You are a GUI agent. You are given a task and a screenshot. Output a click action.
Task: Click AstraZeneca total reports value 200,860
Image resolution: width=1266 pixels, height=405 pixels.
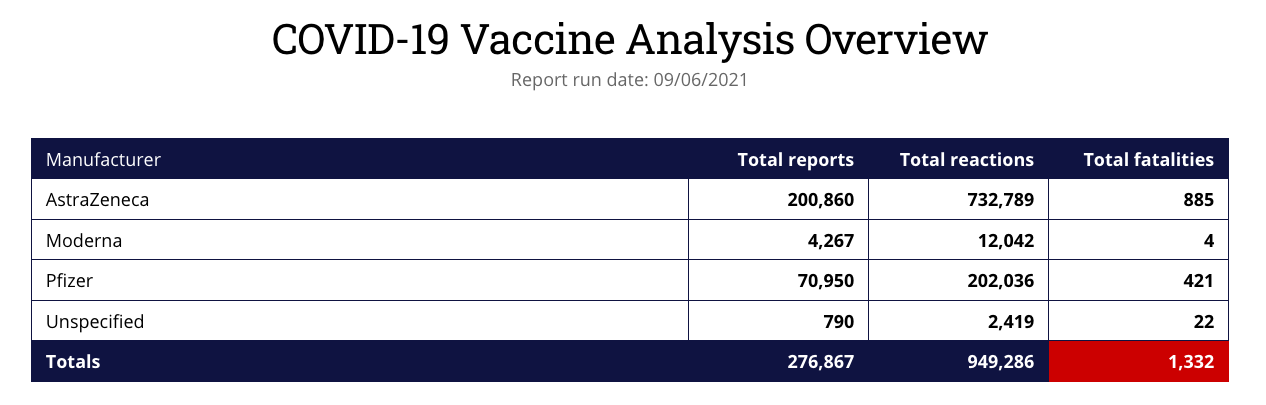(x=820, y=200)
